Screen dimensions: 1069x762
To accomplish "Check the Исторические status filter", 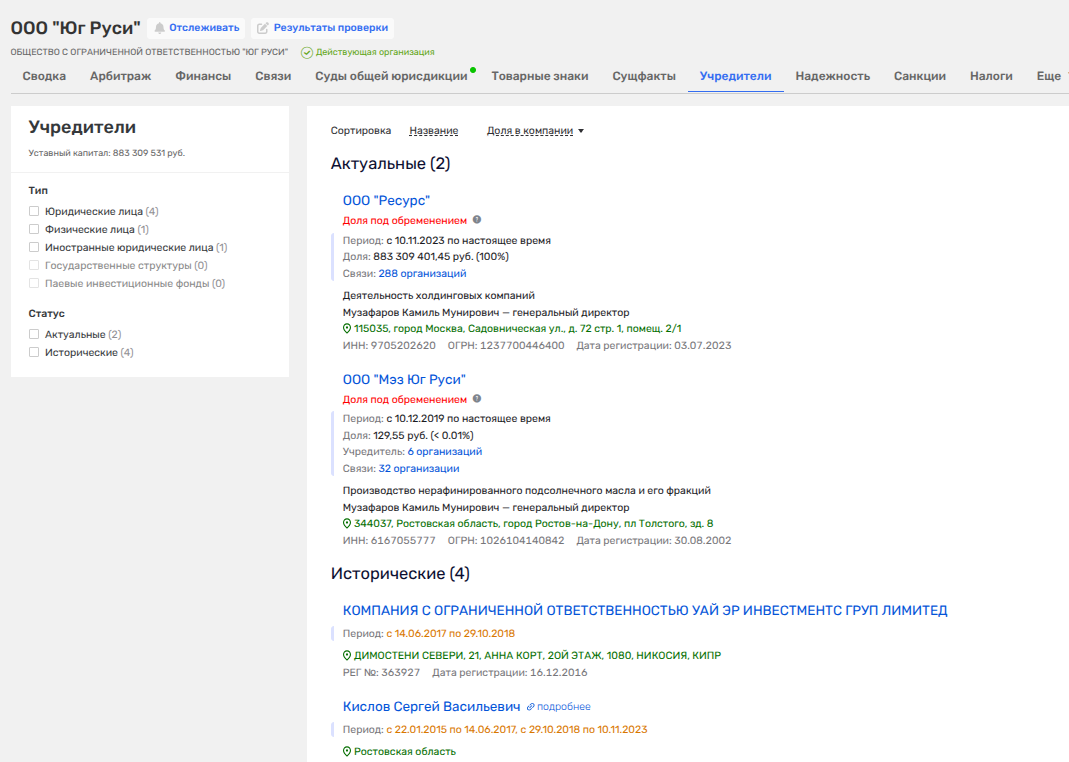I will click(34, 352).
